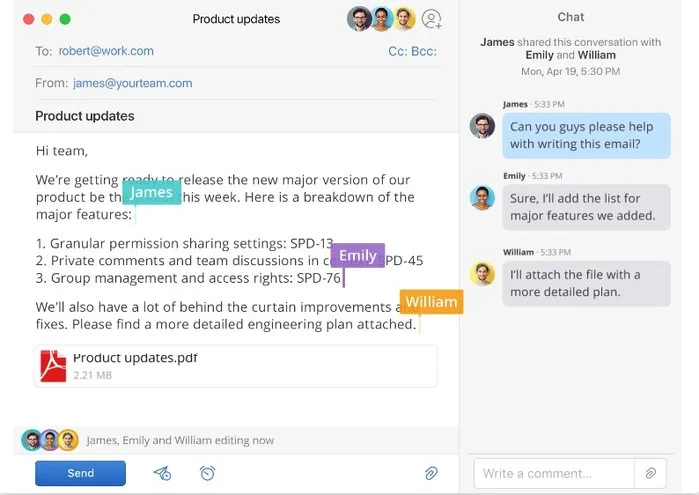Click the window title 'Product updates'
Screen dimensions: 699x495
236,19
